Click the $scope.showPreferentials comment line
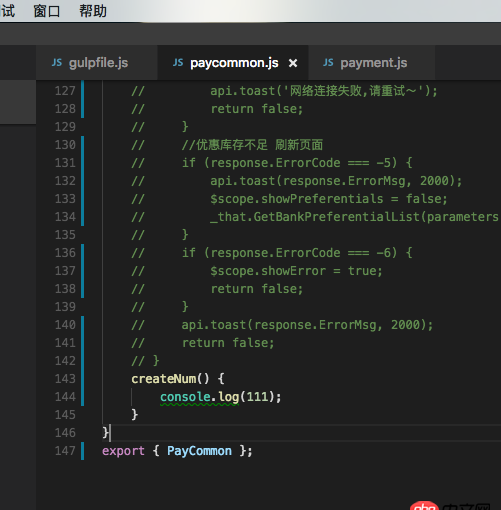501x510 pixels. 329,199
